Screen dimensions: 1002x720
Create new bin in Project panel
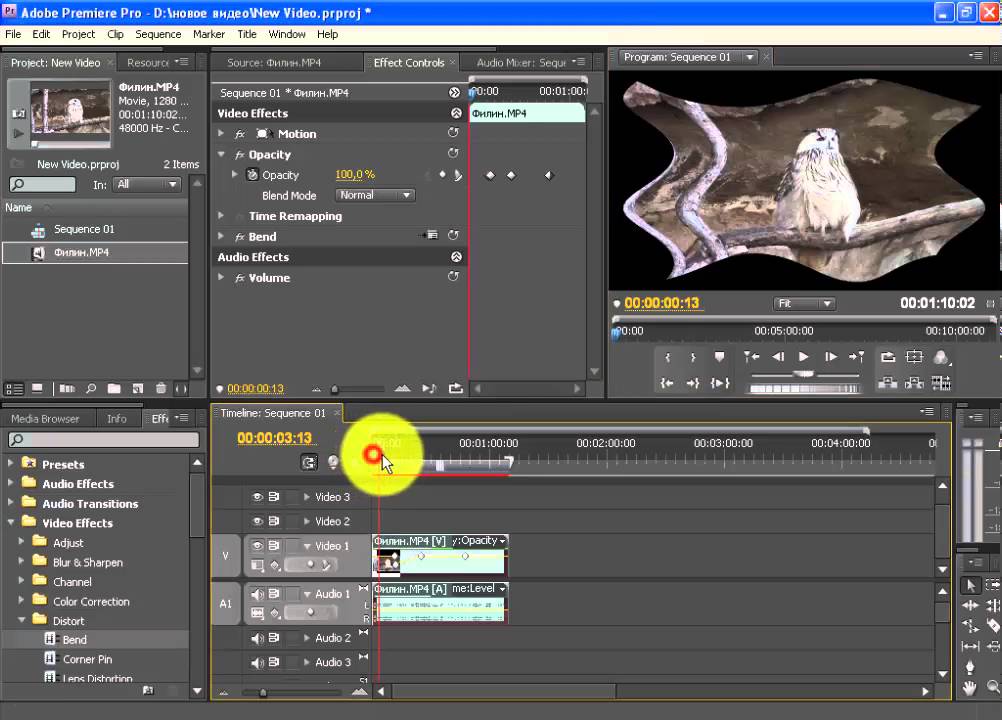click(x=114, y=388)
